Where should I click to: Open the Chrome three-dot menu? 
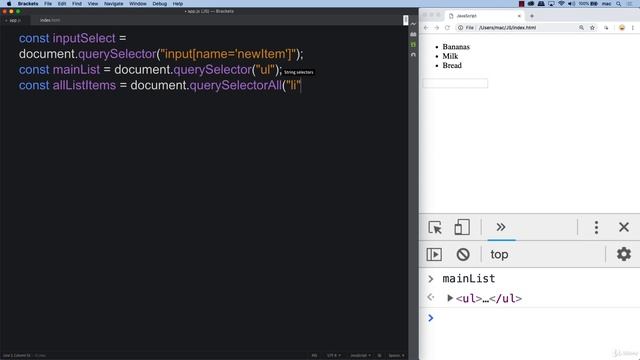(633, 28)
